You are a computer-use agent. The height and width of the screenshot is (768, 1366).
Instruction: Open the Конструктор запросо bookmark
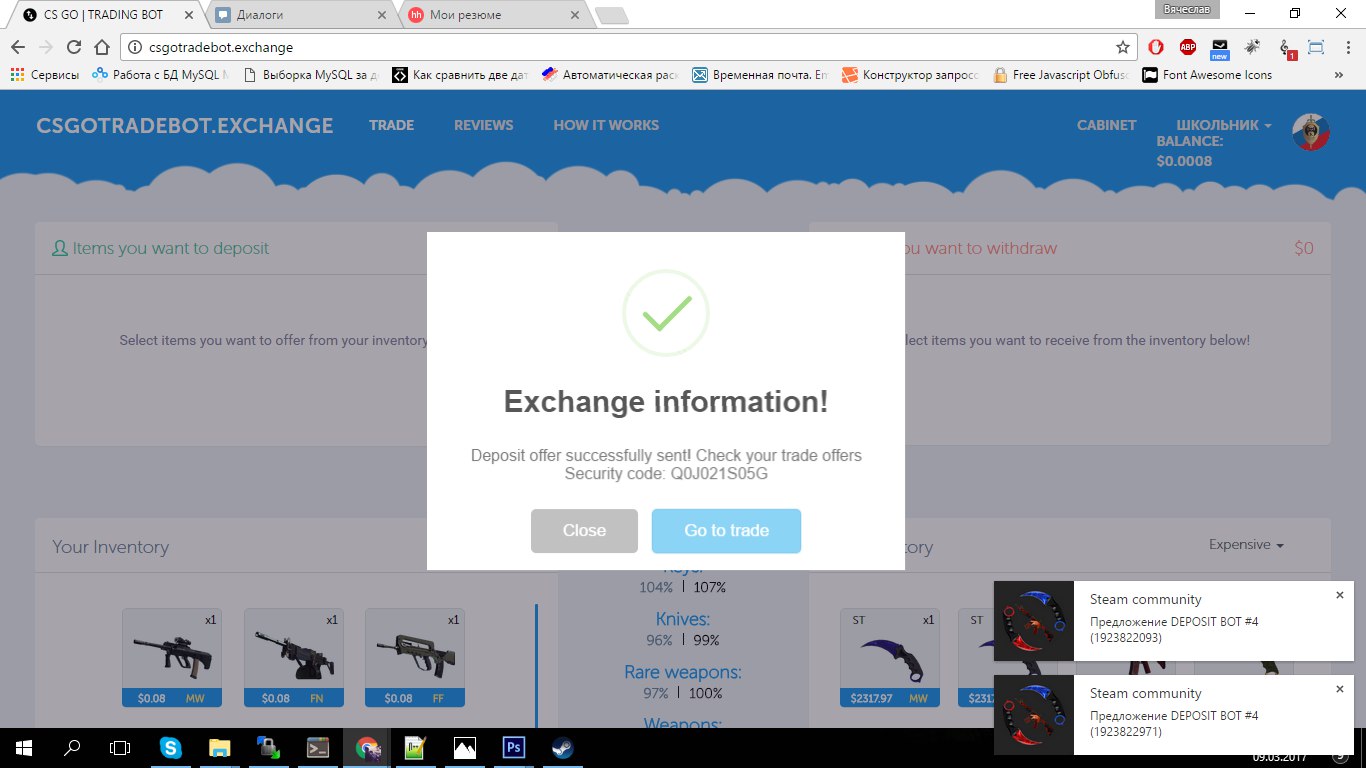pos(910,75)
